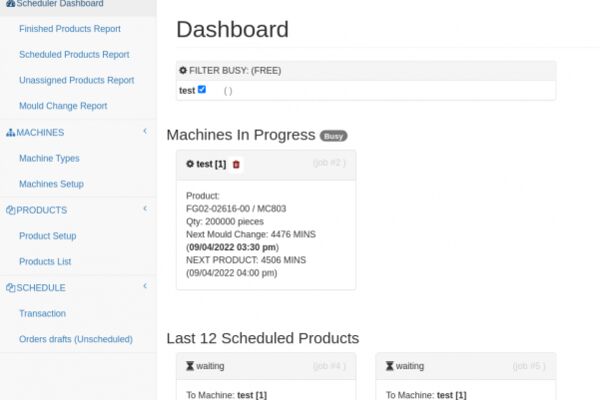This screenshot has width=600, height=400.
Task: Click Qty: 200000 pieces text
Action: pos(225,222)
